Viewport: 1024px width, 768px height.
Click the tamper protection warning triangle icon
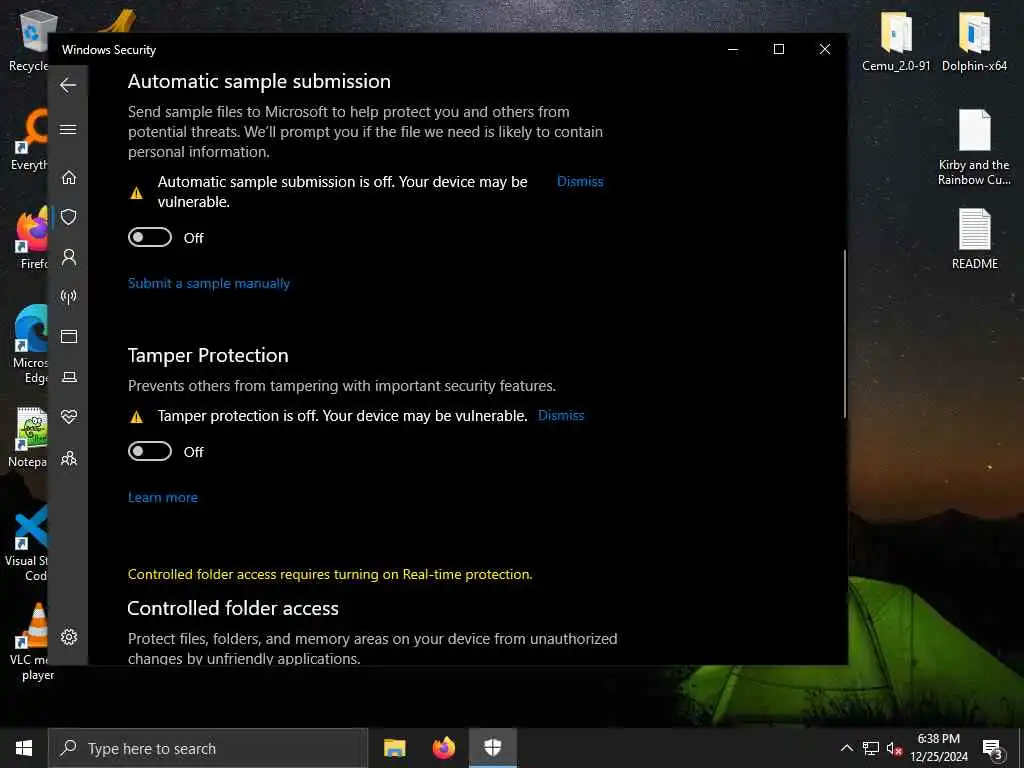tap(136, 417)
